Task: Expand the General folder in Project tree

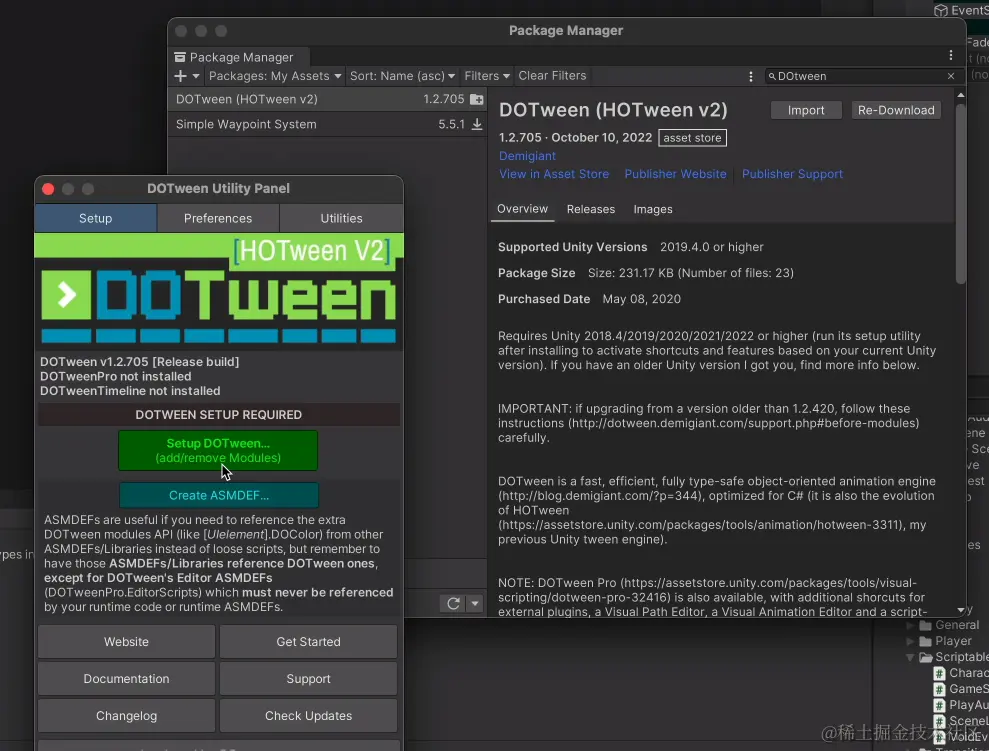Action: 910,626
